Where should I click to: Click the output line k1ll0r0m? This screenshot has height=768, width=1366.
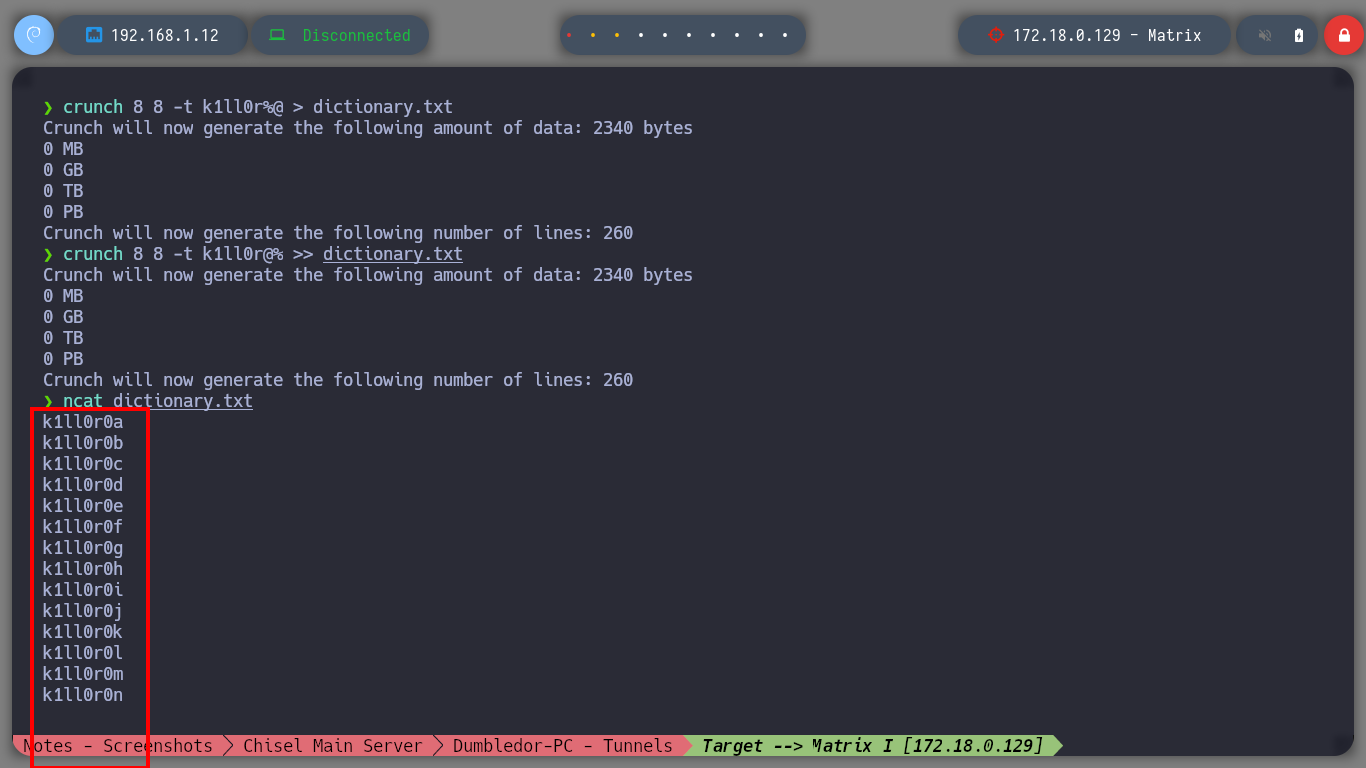click(x=83, y=674)
